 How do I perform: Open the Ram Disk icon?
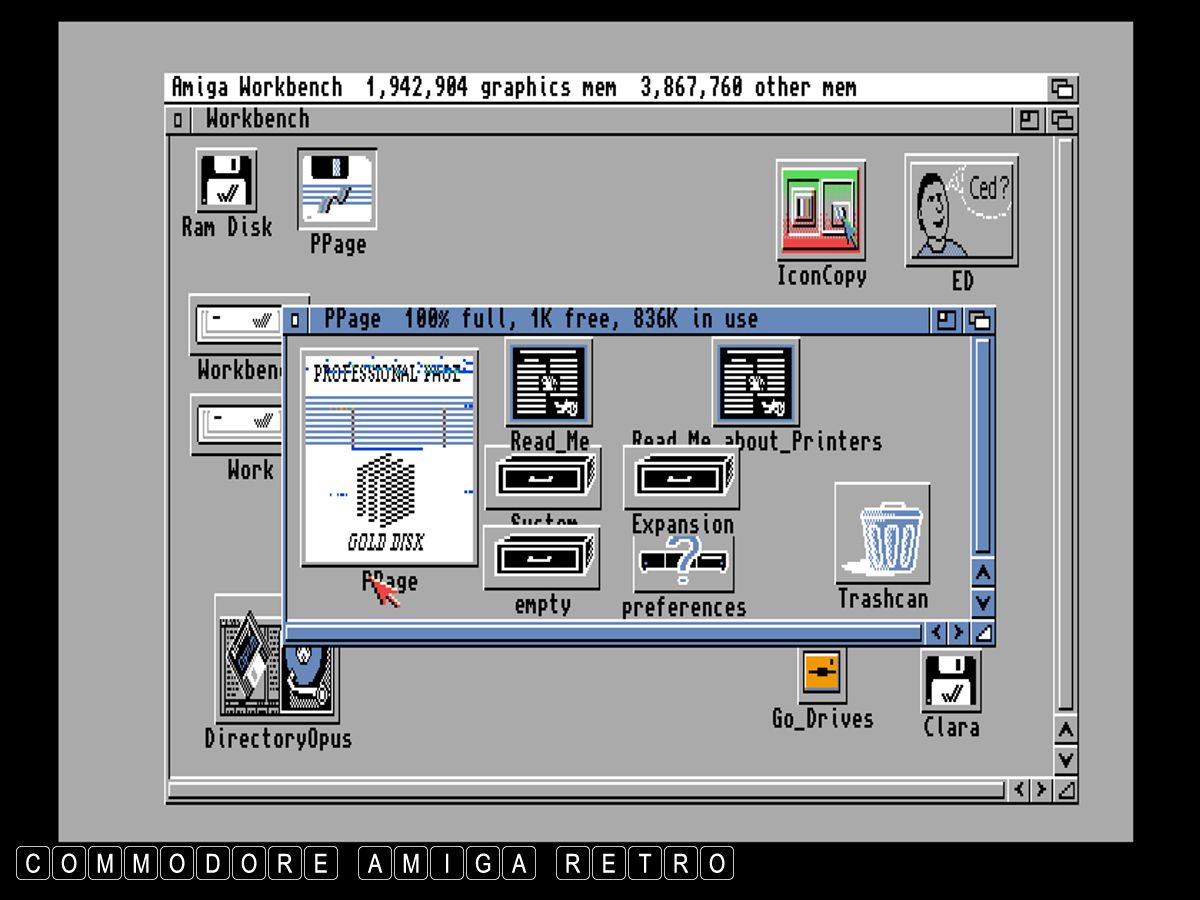point(226,181)
